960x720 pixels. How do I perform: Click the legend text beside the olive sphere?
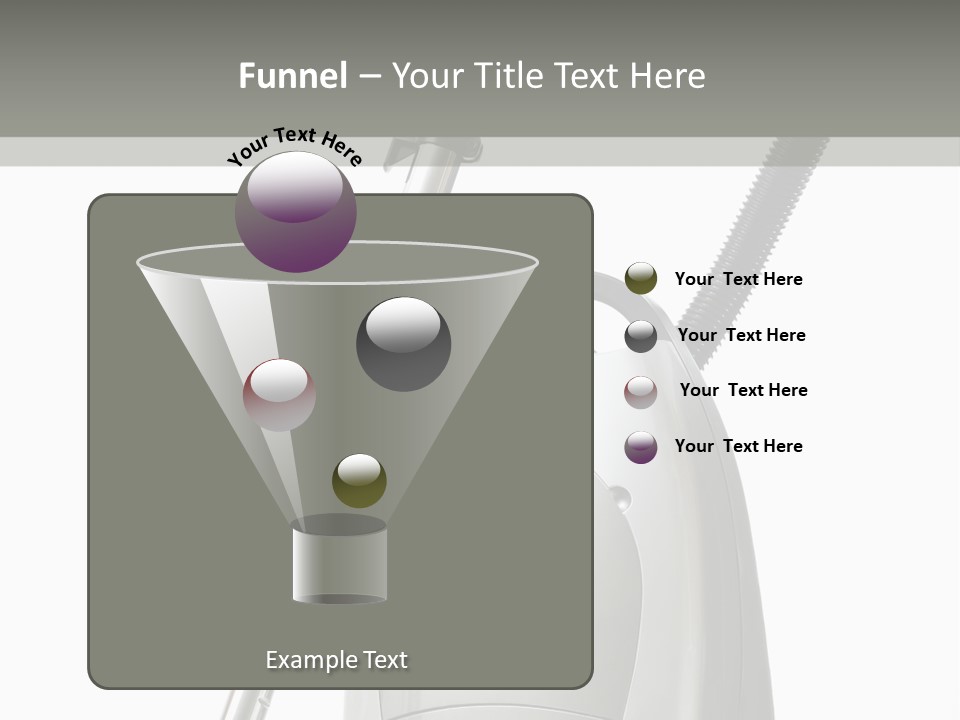coord(738,279)
